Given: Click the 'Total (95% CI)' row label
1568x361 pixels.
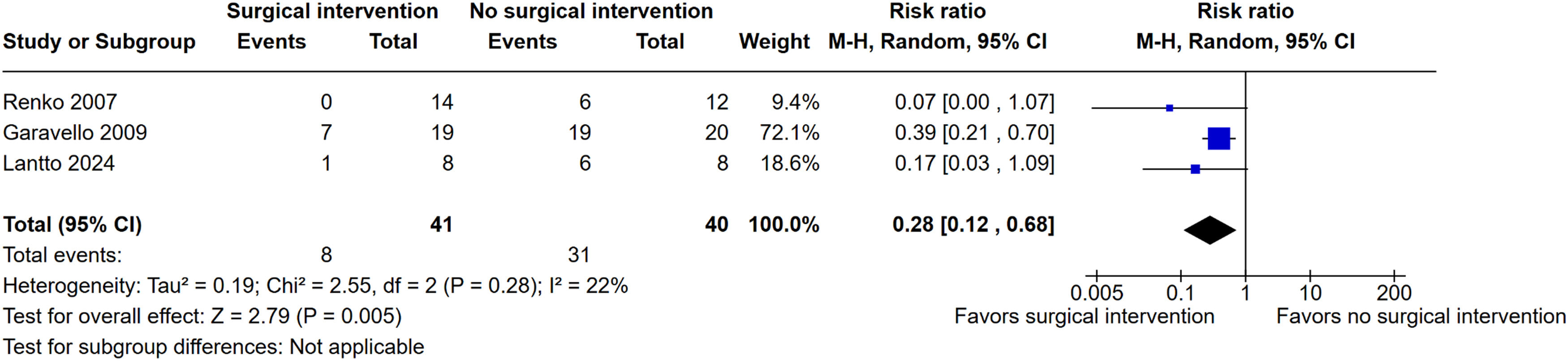Looking at the screenshot, I should coord(72,224).
